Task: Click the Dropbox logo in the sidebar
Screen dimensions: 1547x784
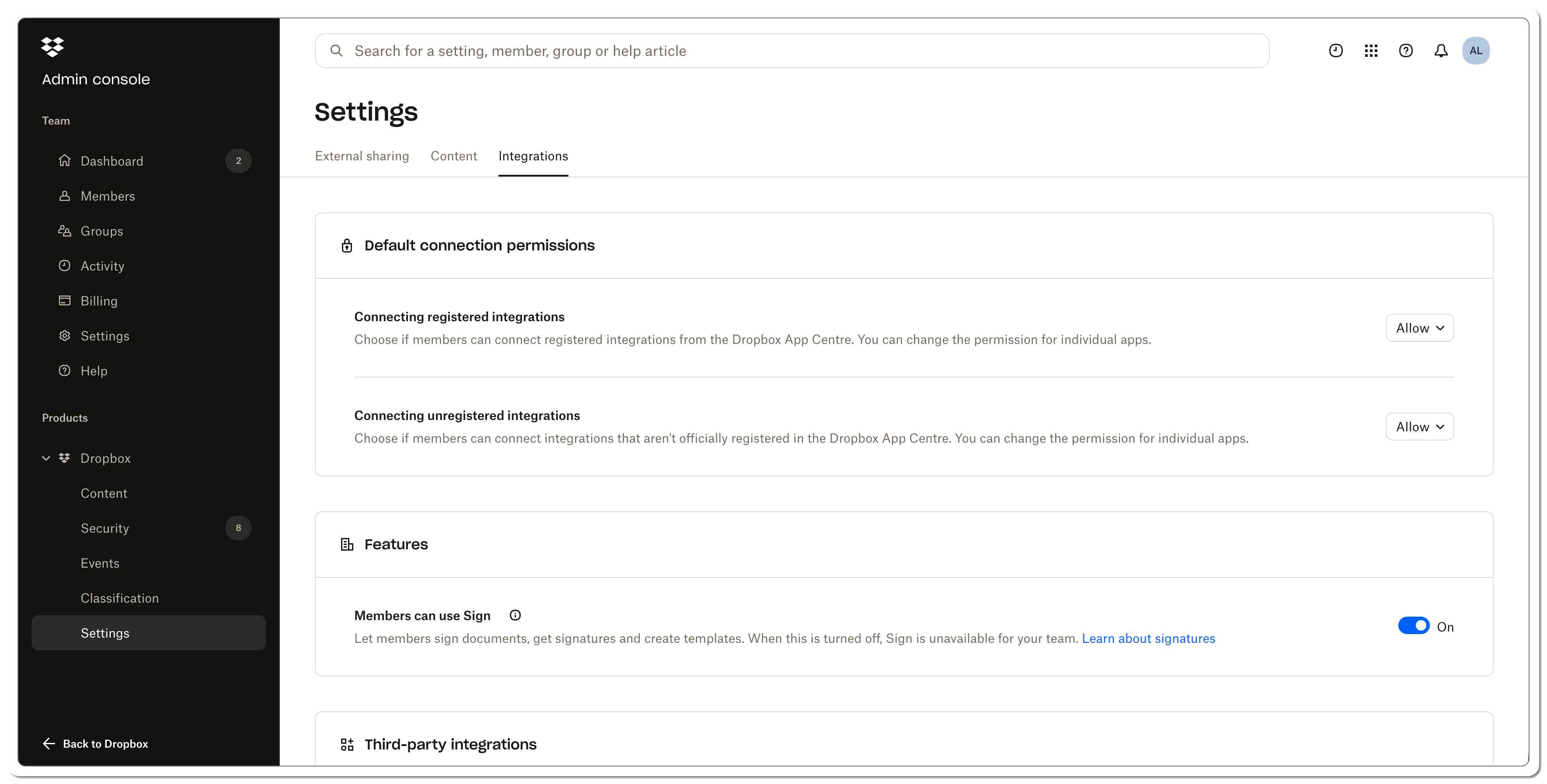Action: [x=52, y=47]
